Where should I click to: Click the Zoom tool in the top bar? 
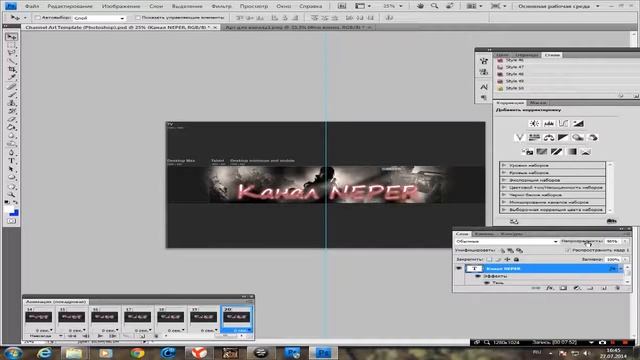[x=435, y=6]
